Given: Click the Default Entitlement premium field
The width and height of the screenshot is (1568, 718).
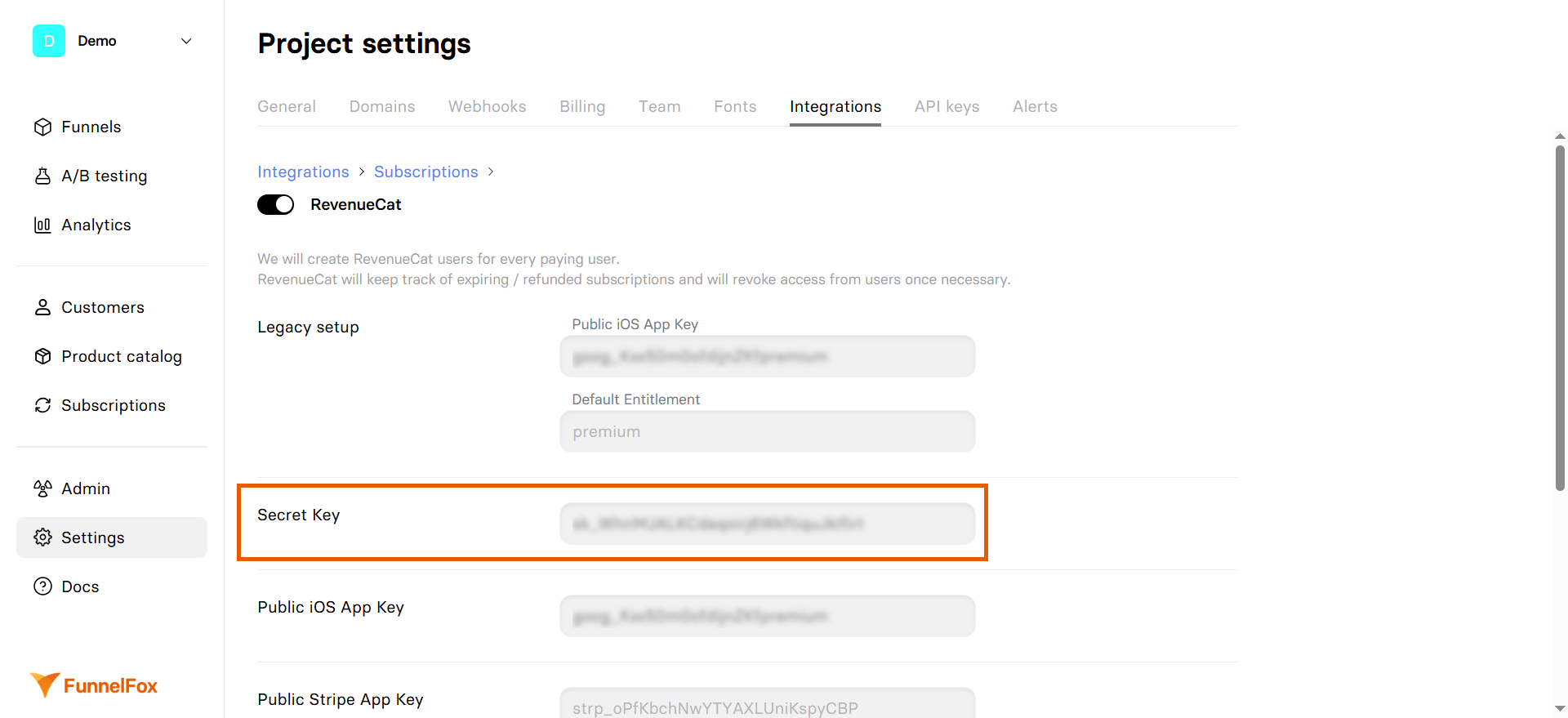Looking at the screenshot, I should click(x=768, y=431).
